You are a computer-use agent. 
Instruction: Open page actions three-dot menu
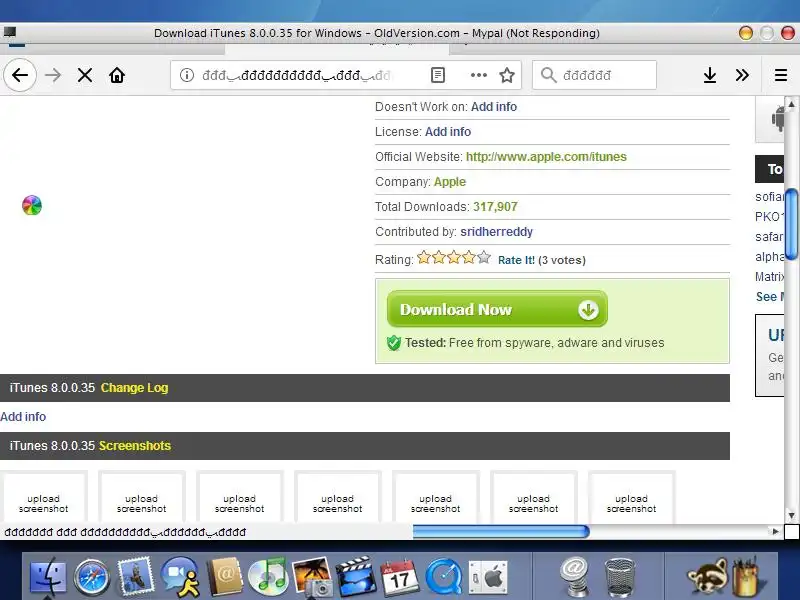point(479,76)
